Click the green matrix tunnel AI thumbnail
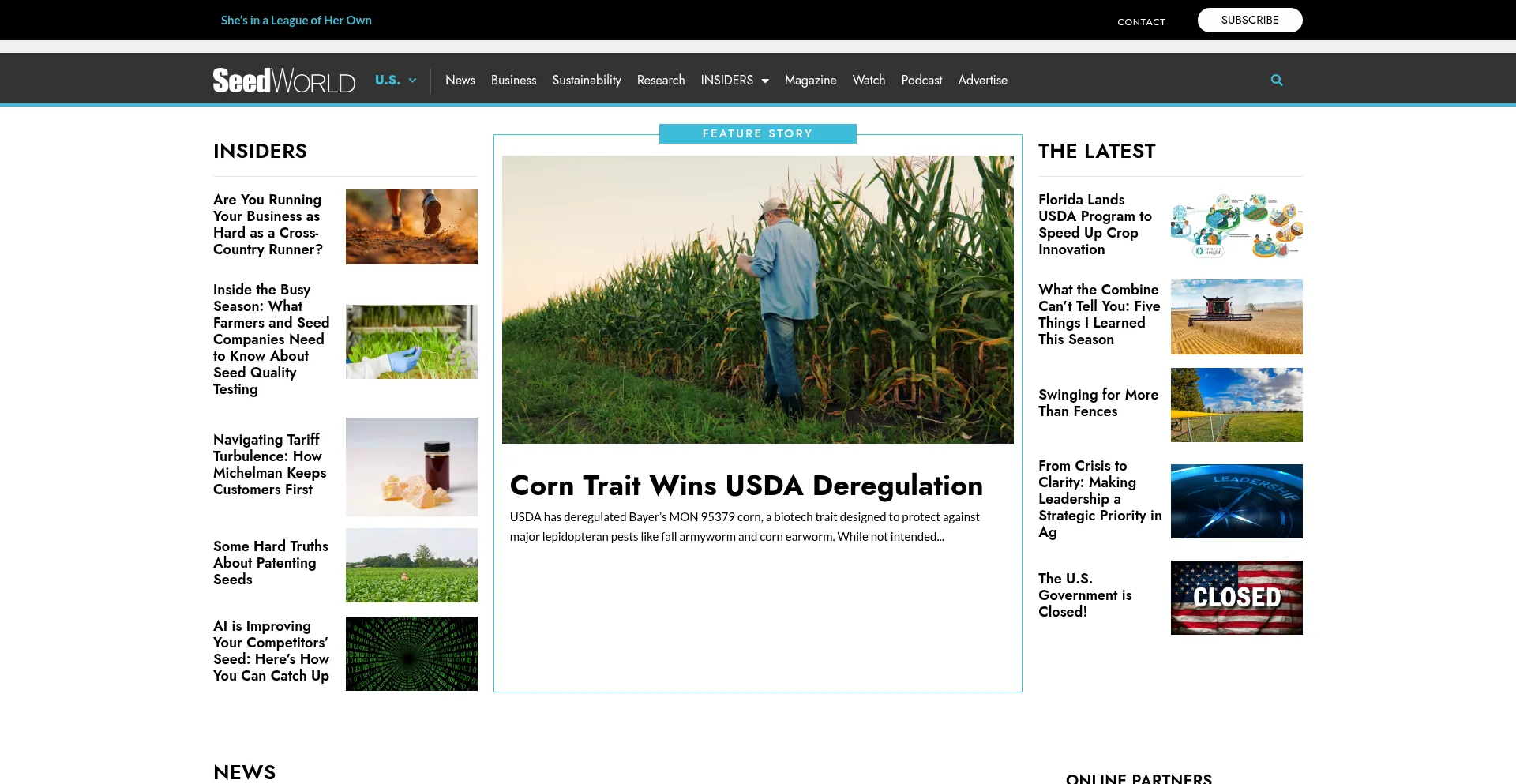Viewport: 1516px width, 784px height. (x=411, y=654)
